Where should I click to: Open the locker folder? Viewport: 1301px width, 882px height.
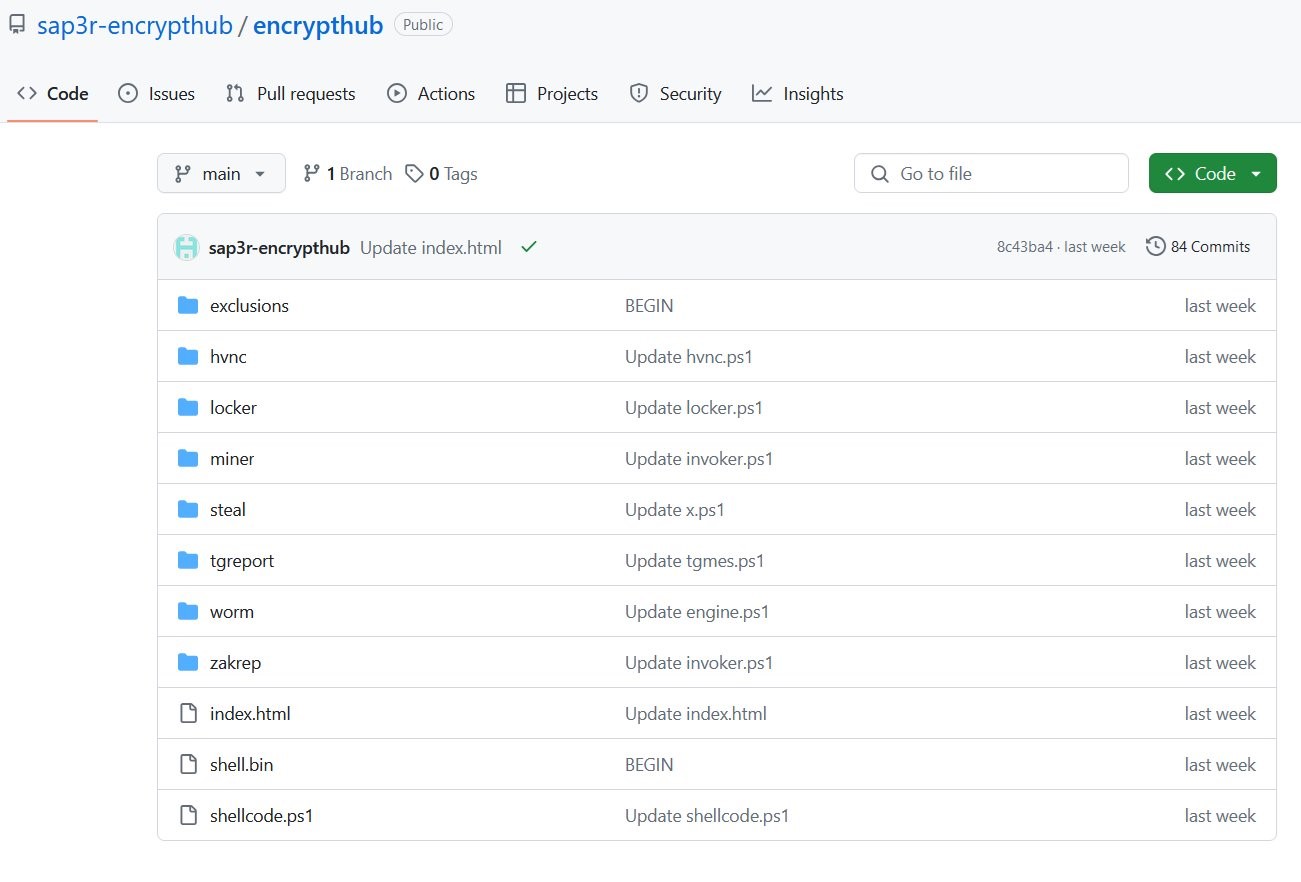click(x=233, y=408)
